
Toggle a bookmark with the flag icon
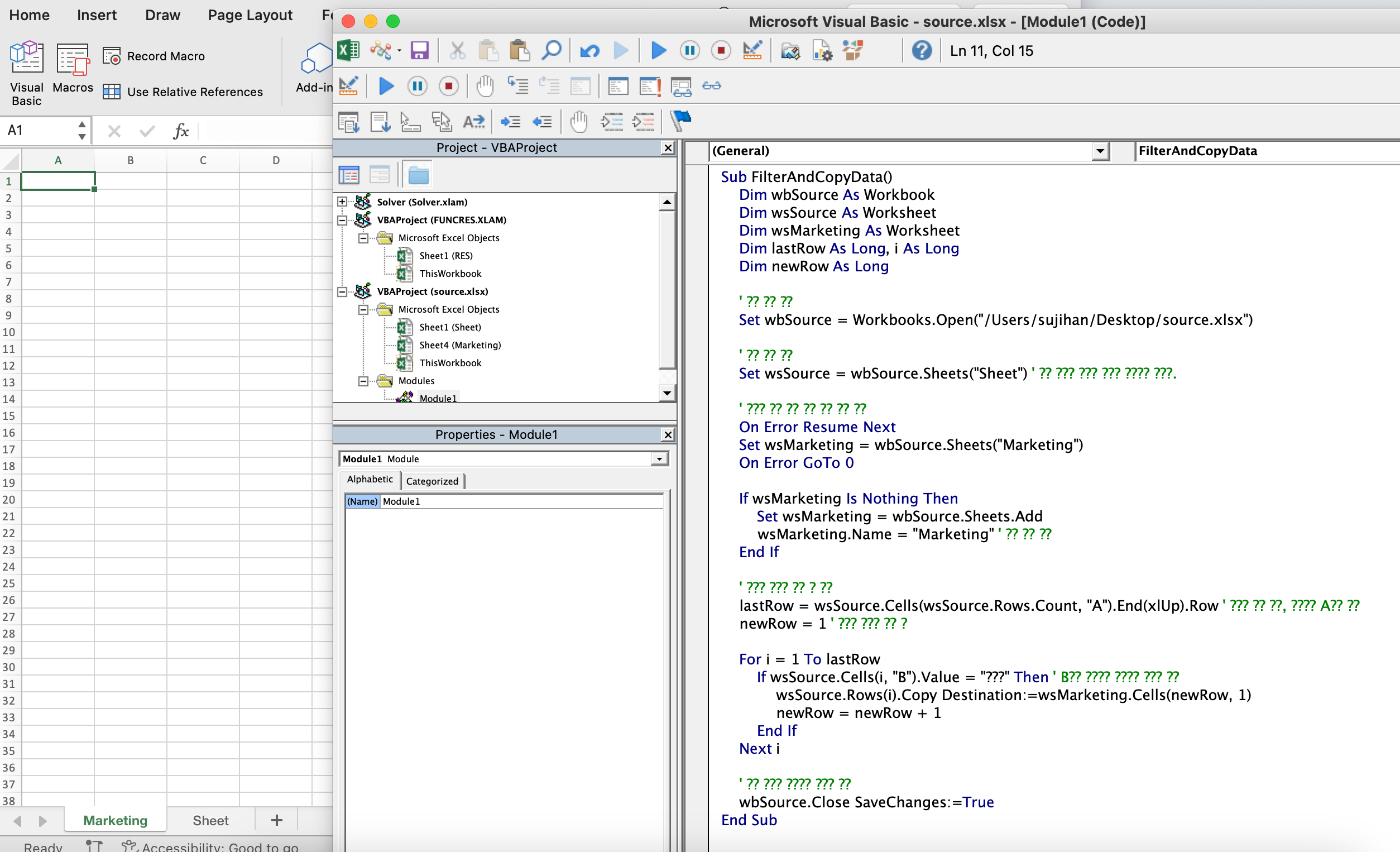680,121
